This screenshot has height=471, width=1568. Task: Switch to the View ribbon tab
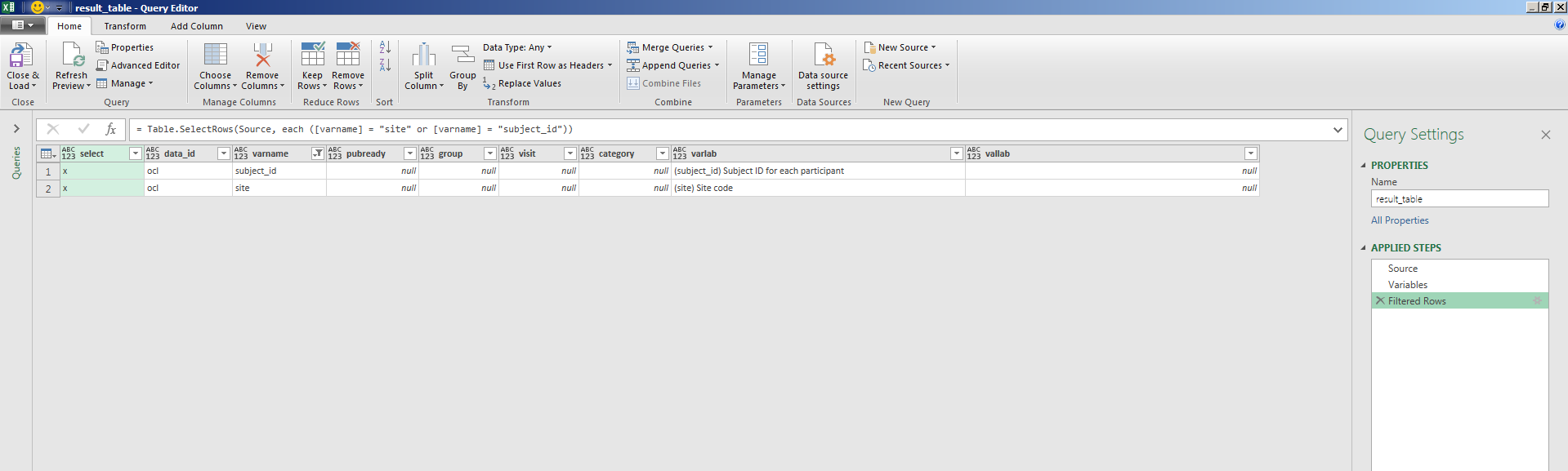(257, 26)
